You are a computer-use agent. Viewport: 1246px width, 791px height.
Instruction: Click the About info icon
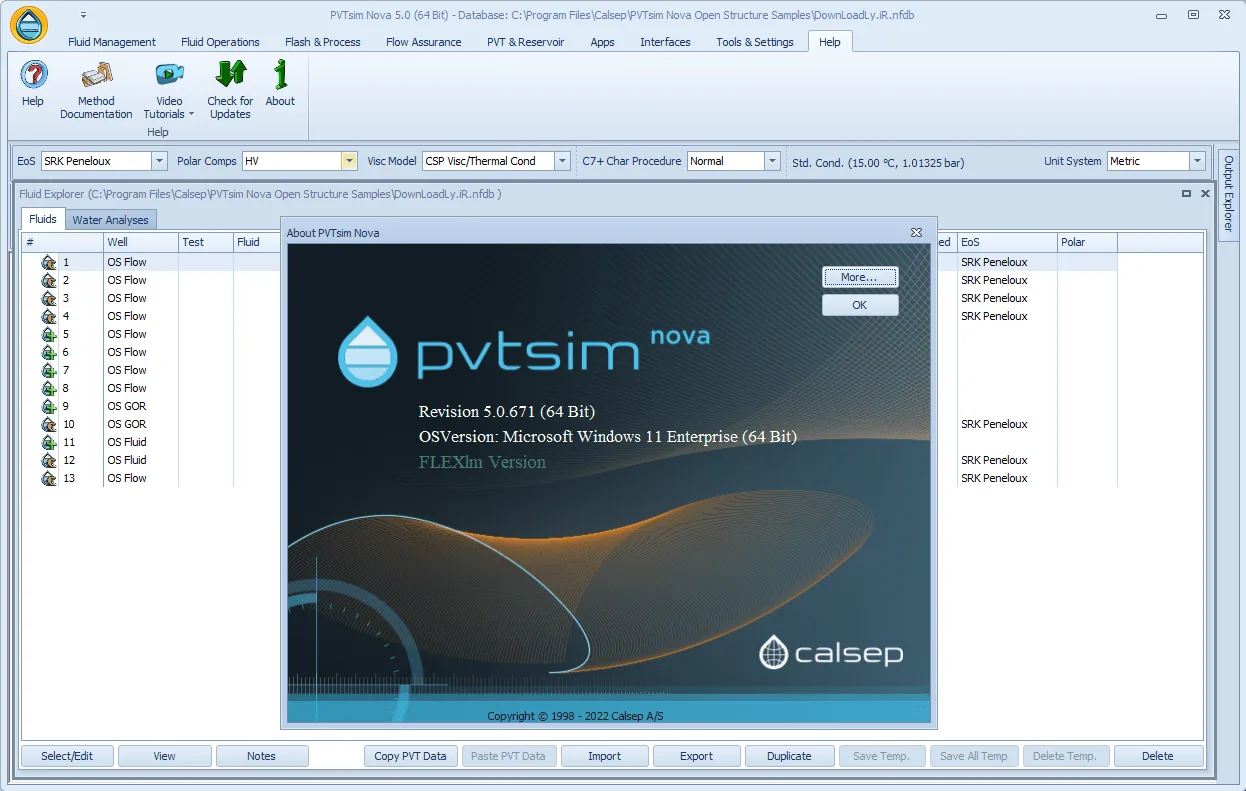click(280, 75)
